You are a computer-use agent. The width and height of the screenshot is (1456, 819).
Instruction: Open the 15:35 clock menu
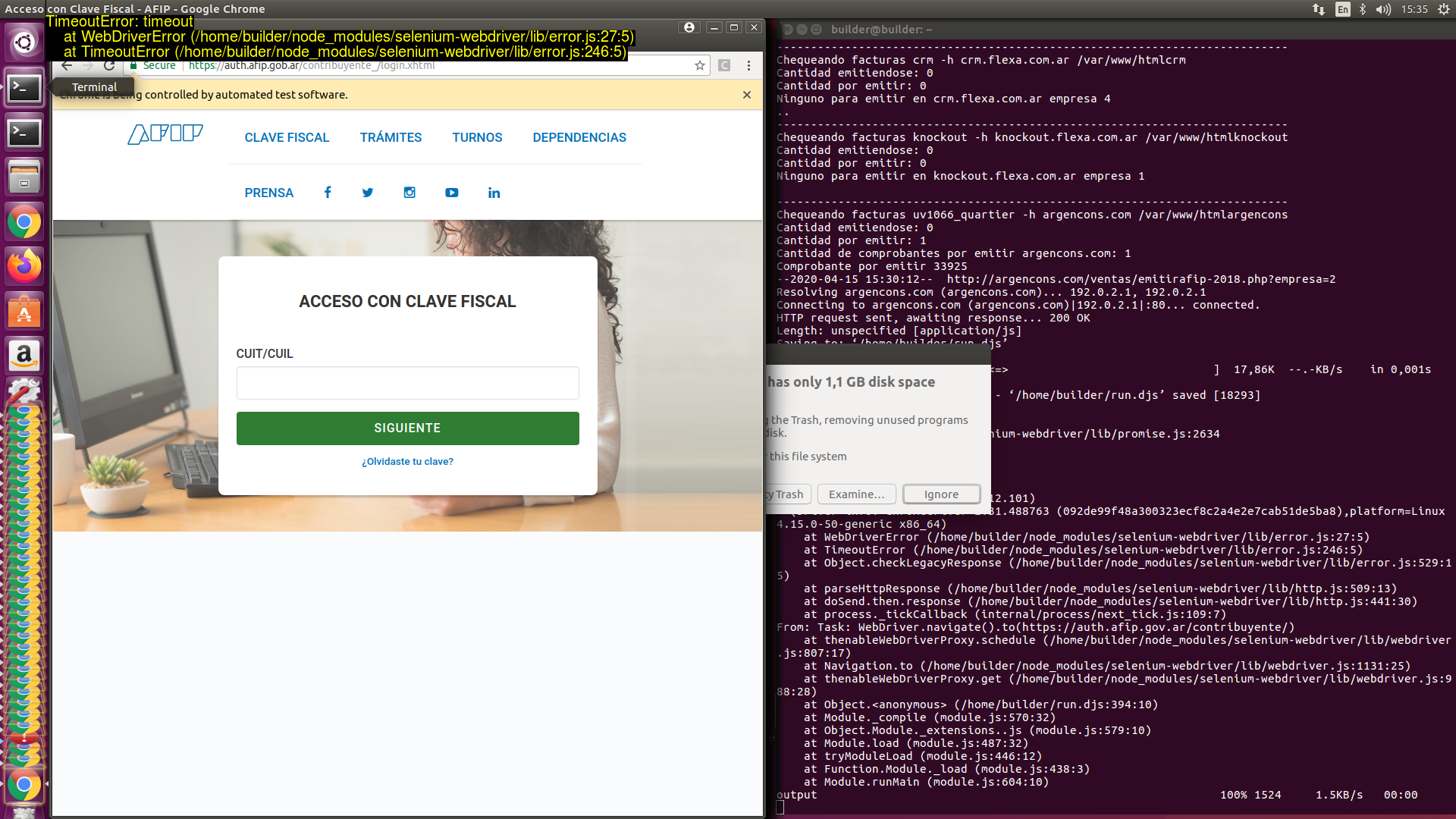(1414, 9)
